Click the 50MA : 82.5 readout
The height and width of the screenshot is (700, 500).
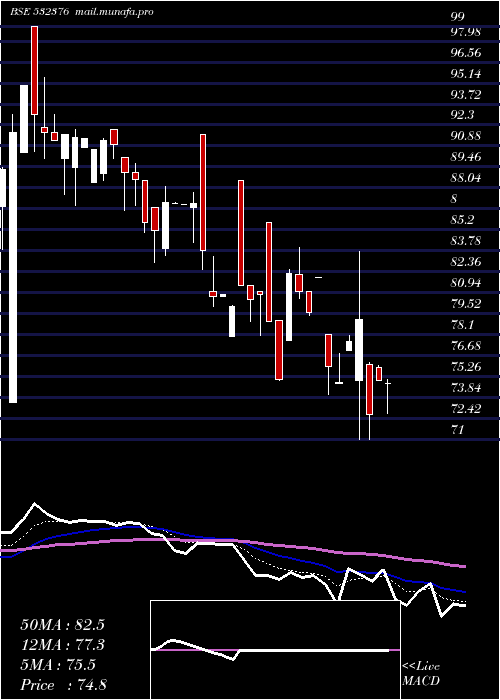tap(63, 625)
